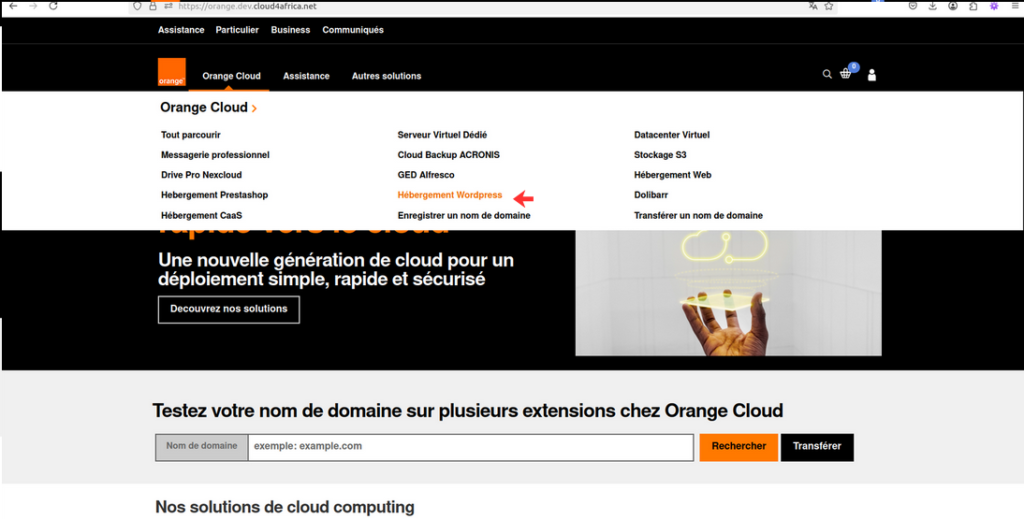Open the Assistance menu beside Orange Cloud
The height and width of the screenshot is (519, 1024).
(x=306, y=76)
